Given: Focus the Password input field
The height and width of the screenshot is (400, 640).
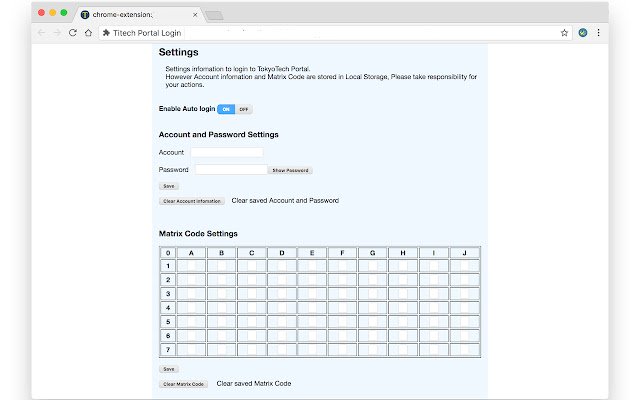Looking at the screenshot, I should pyautogui.click(x=231, y=169).
